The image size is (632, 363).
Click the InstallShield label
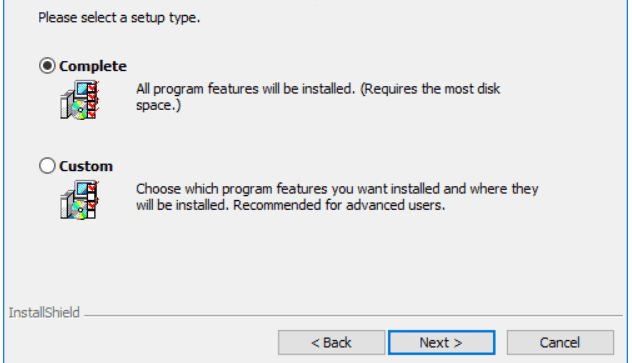(44, 313)
